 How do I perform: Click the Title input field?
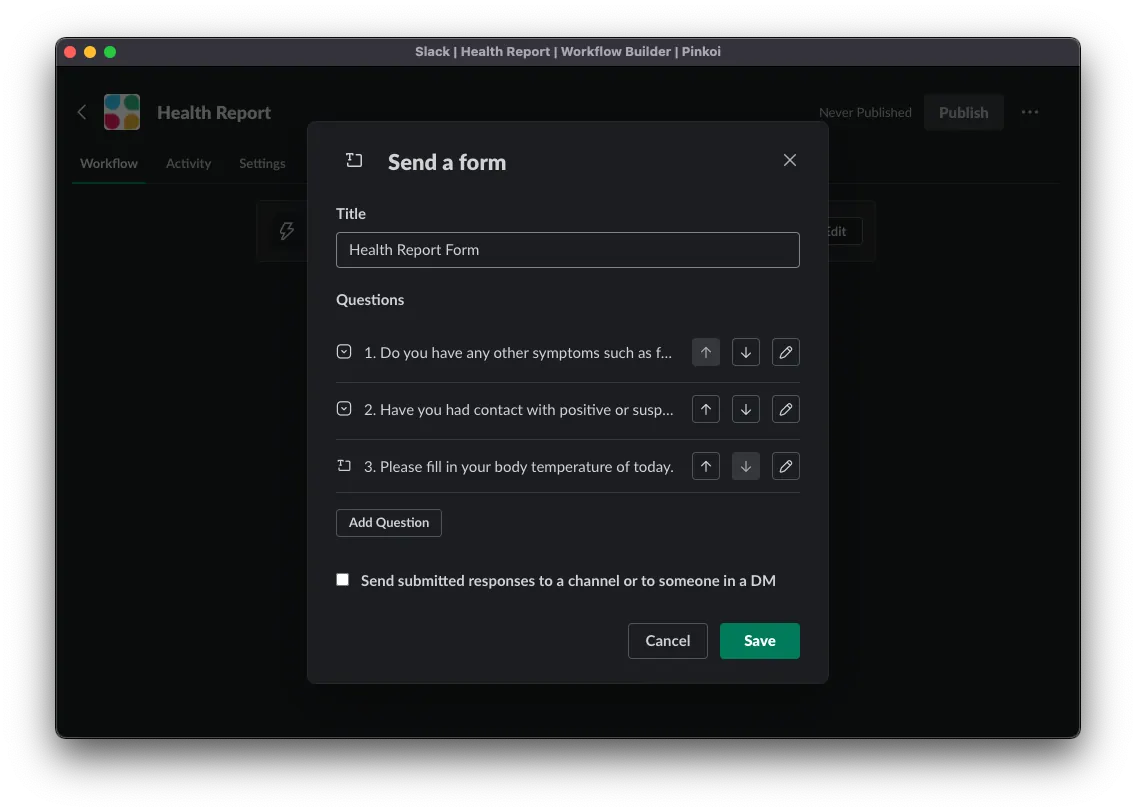[x=567, y=250]
